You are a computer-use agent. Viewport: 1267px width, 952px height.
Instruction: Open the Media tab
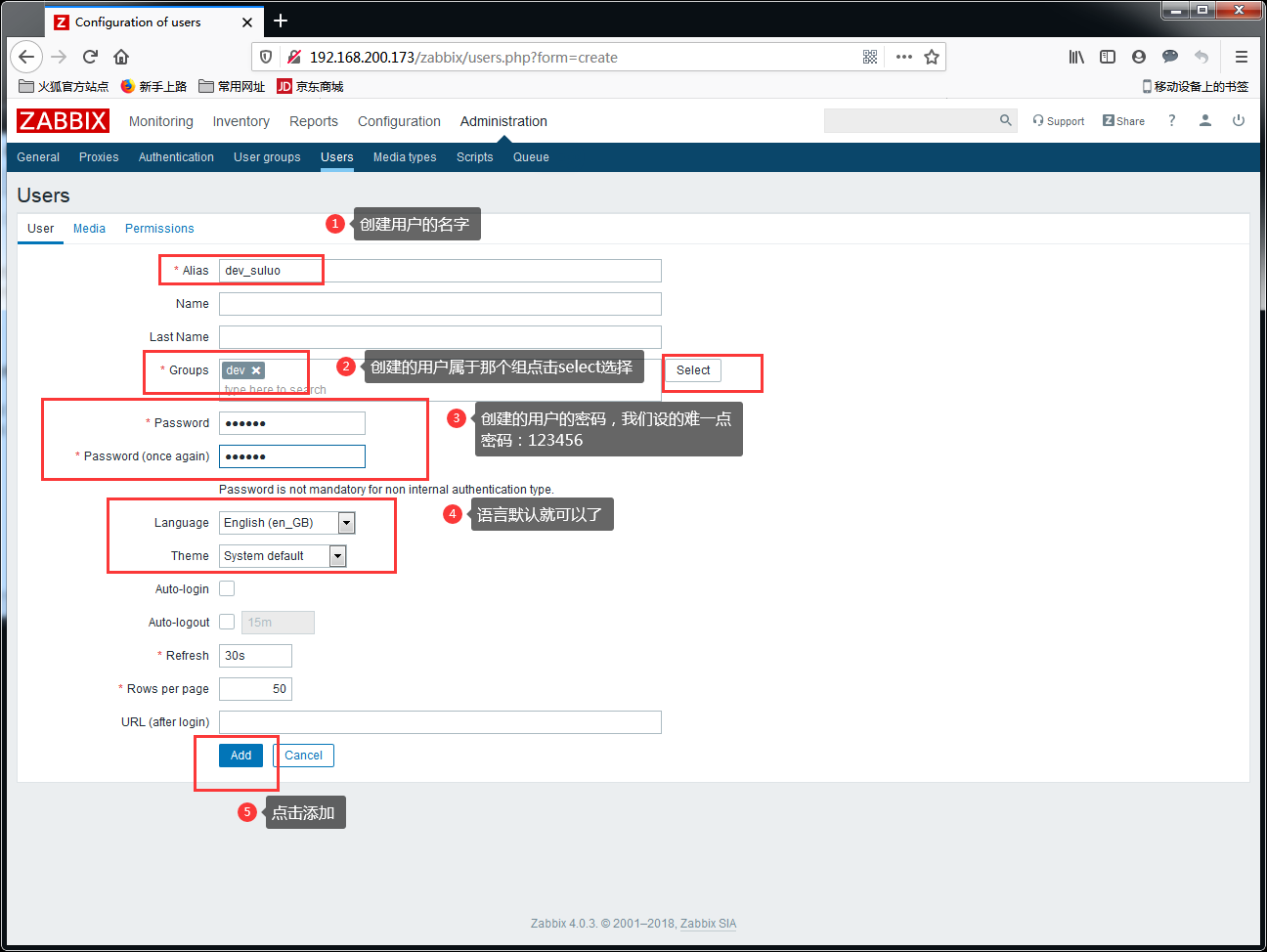pos(89,229)
